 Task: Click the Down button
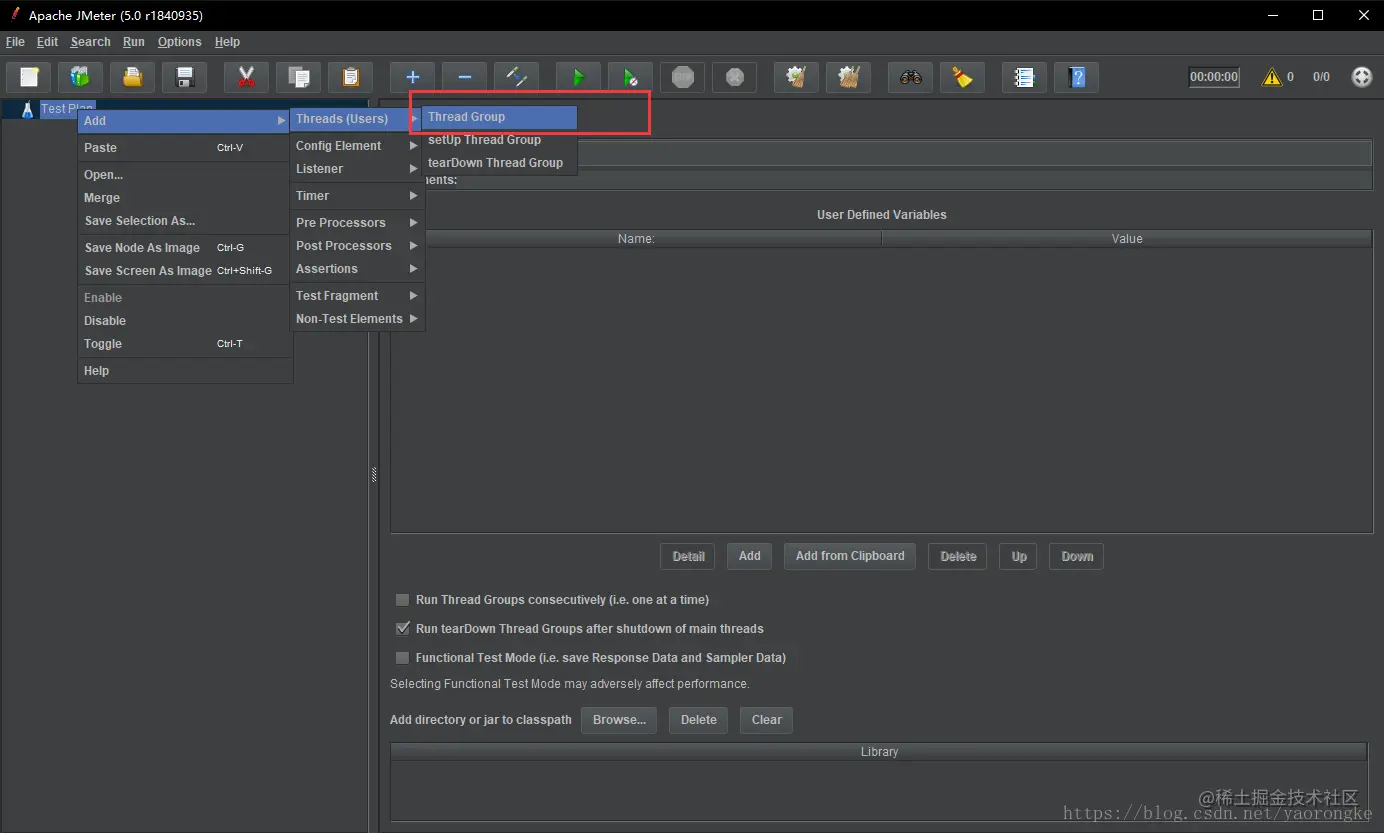pos(1077,556)
